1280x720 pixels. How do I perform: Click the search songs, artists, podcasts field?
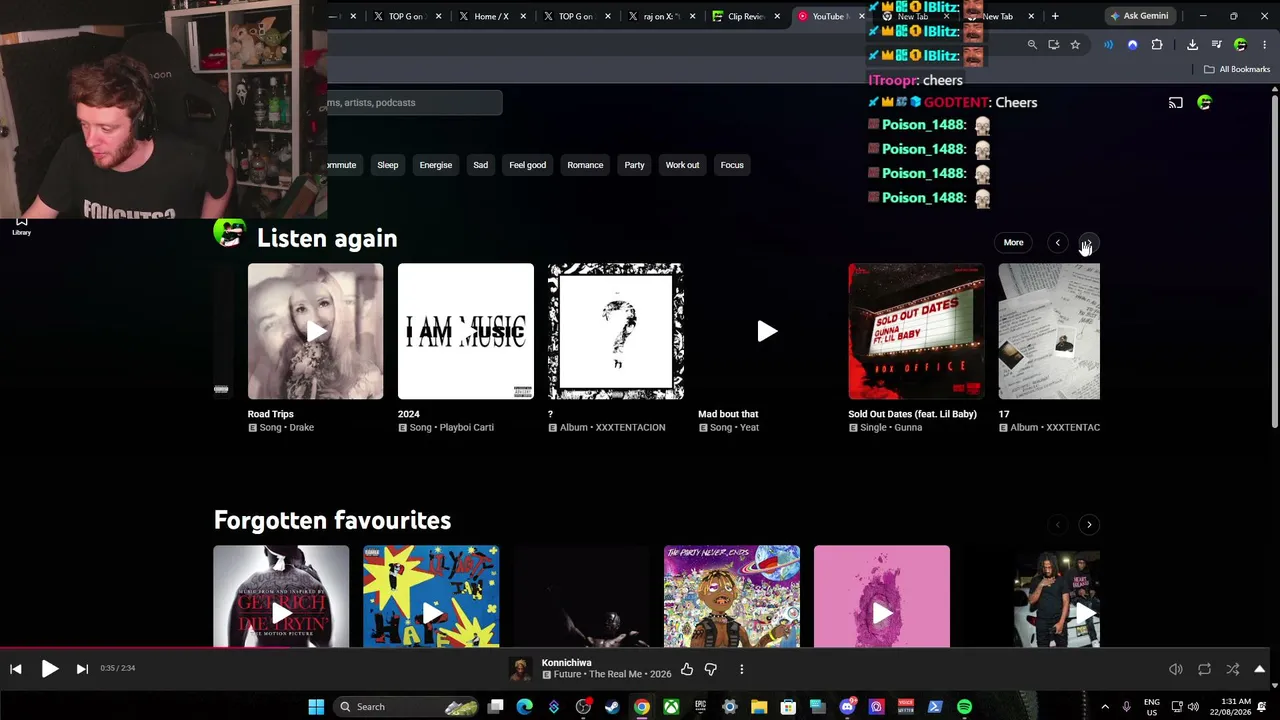(414, 102)
